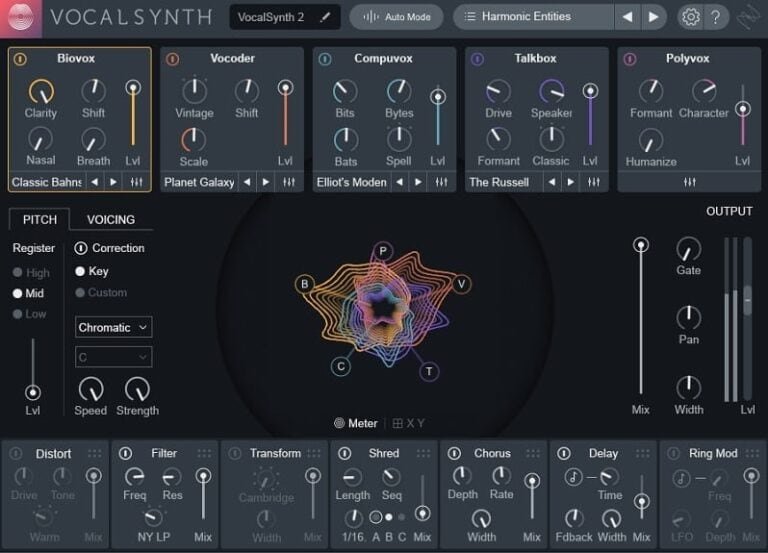Click the pencil icon beside VocalSynth 2

(x=324, y=17)
